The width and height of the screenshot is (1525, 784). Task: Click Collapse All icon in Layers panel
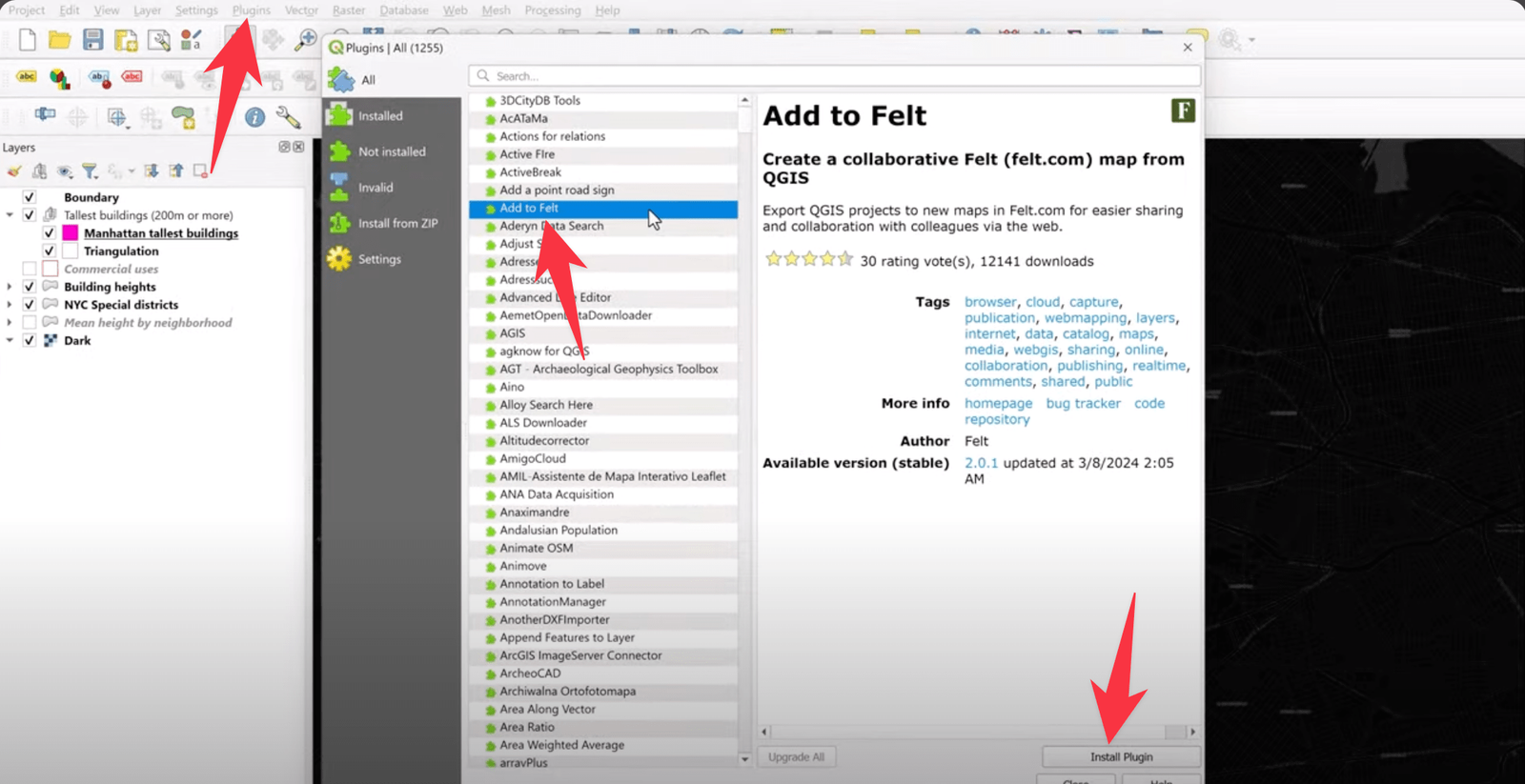click(x=175, y=171)
